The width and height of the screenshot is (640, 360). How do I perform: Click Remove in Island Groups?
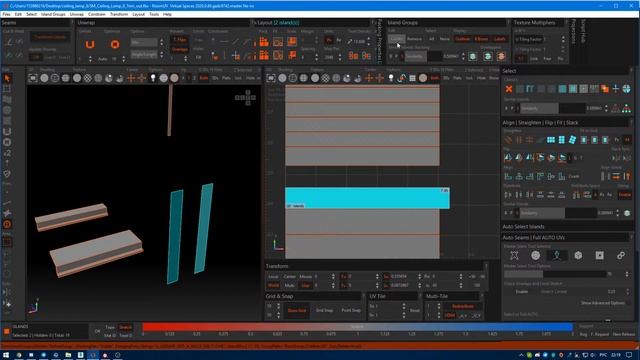pyautogui.click(x=414, y=39)
